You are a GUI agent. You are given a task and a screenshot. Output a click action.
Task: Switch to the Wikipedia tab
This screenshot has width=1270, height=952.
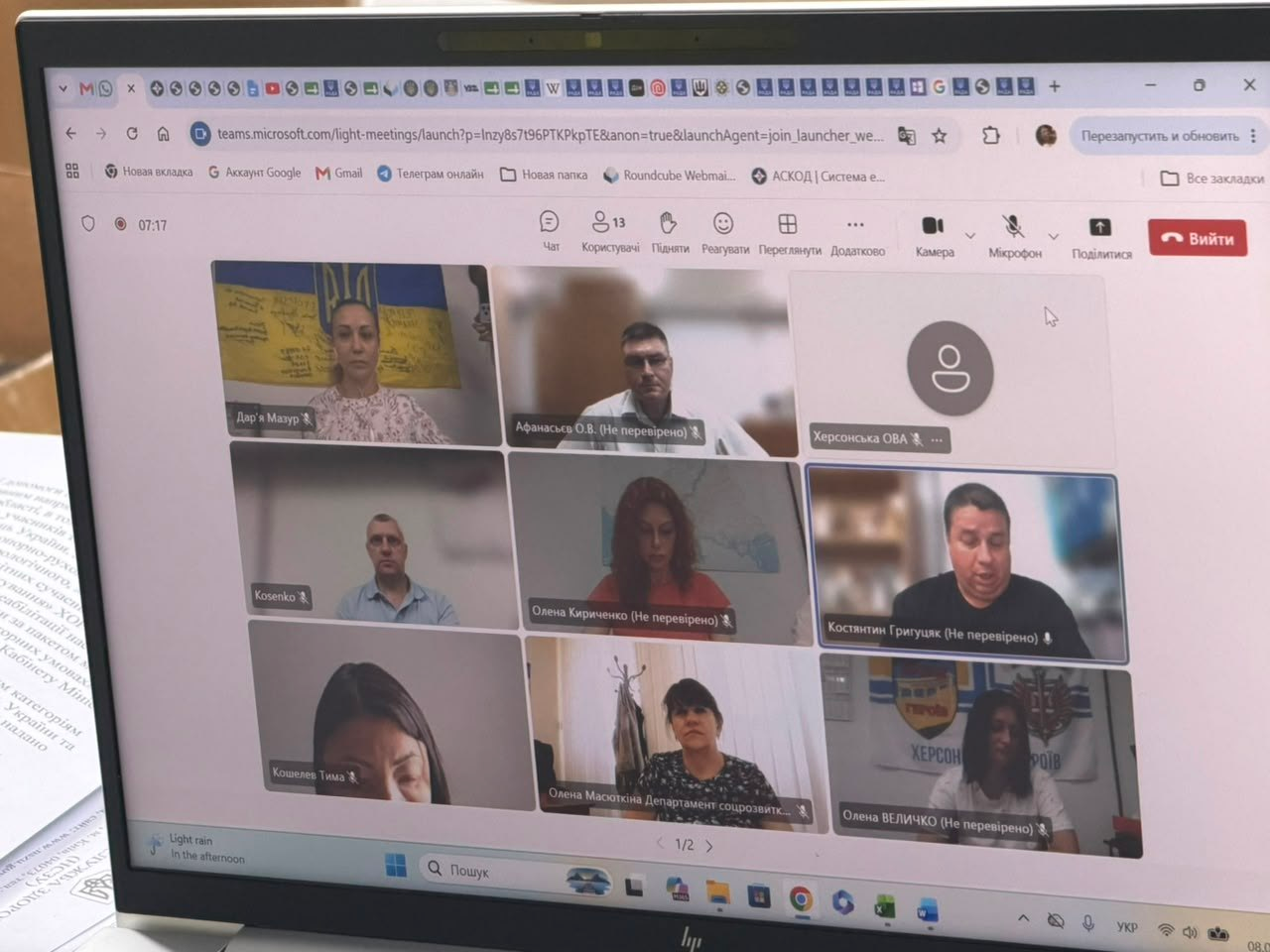pyautogui.click(x=553, y=87)
